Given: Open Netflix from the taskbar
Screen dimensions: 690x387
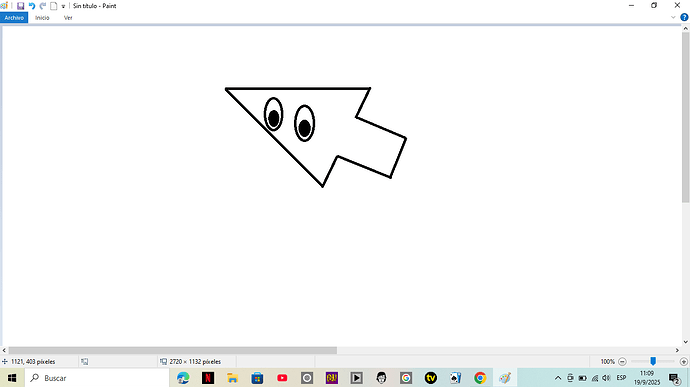Looking at the screenshot, I should click(208, 378).
